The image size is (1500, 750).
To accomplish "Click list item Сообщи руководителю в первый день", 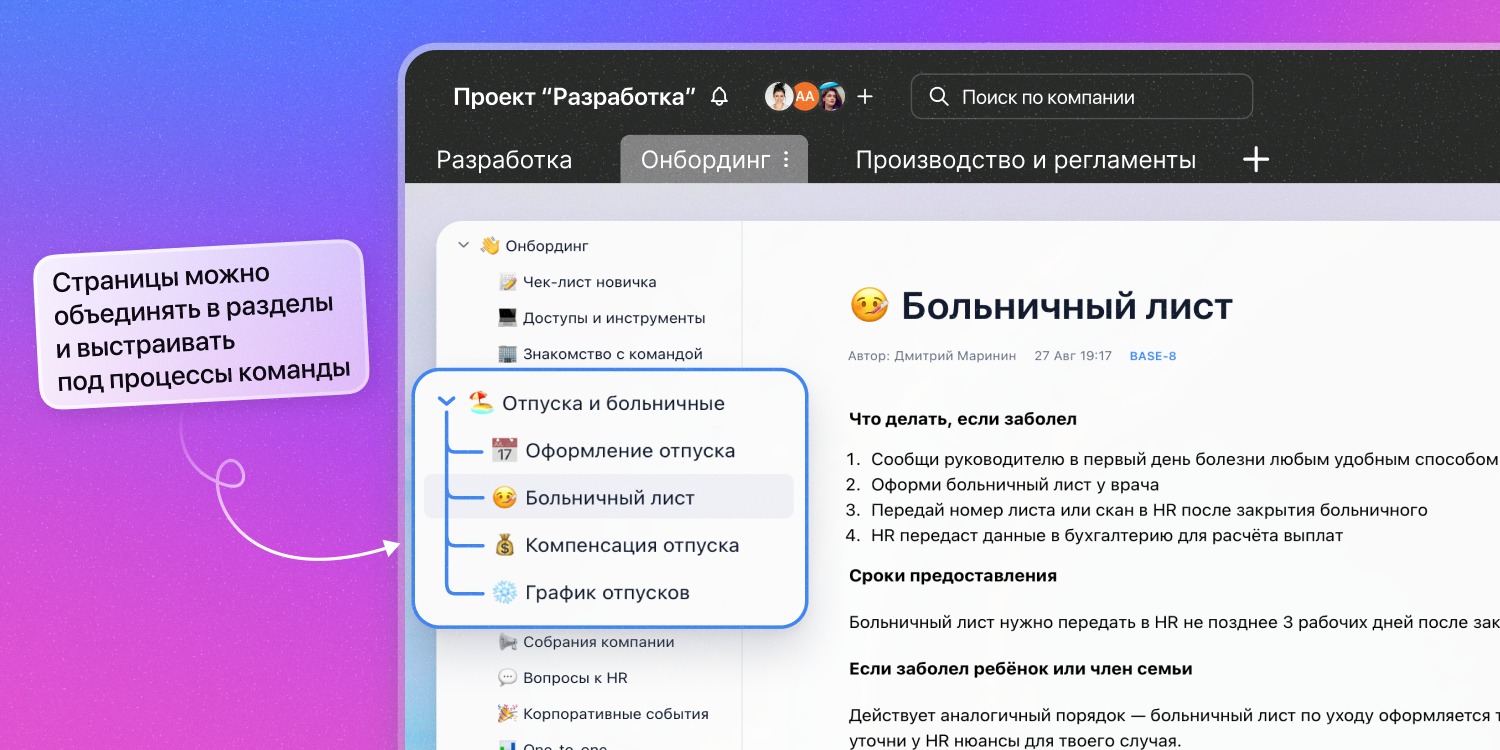I will click(1185, 460).
